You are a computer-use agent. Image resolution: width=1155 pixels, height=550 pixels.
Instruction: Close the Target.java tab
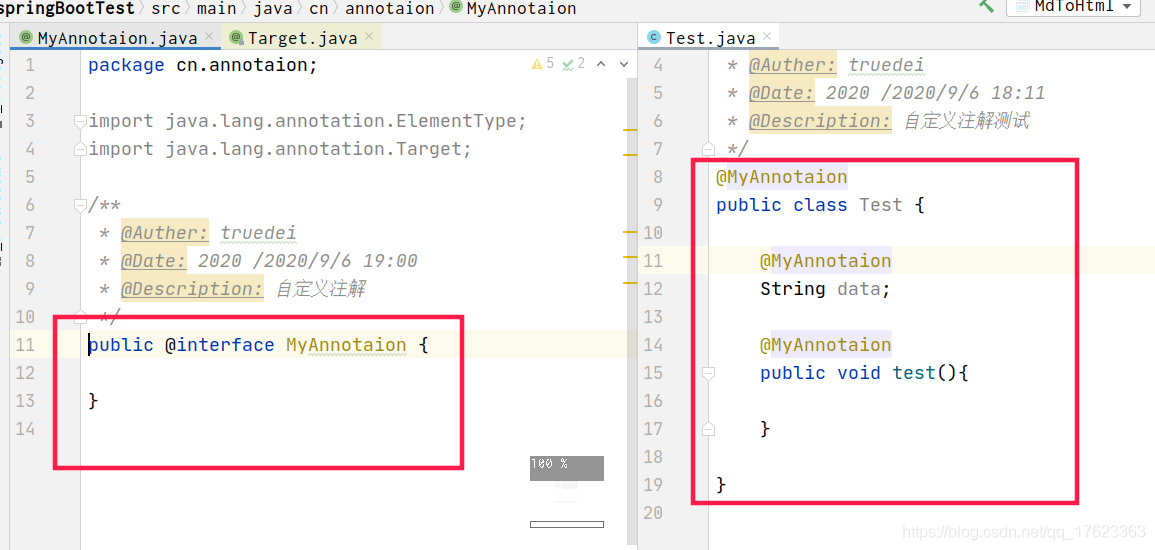pos(369,36)
